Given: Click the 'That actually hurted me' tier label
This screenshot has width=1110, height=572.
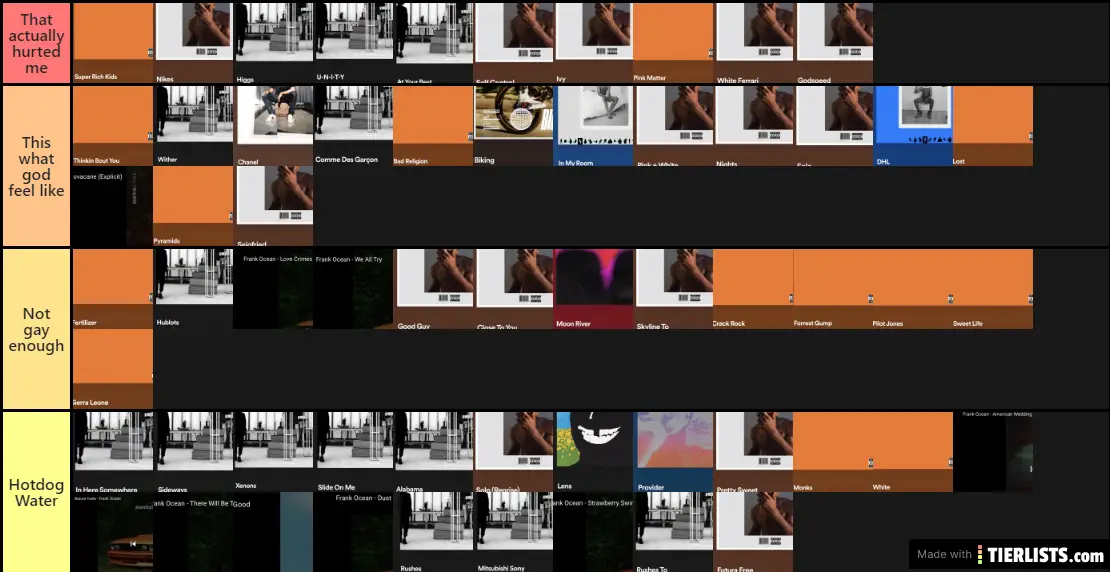Looking at the screenshot, I should point(36,43).
